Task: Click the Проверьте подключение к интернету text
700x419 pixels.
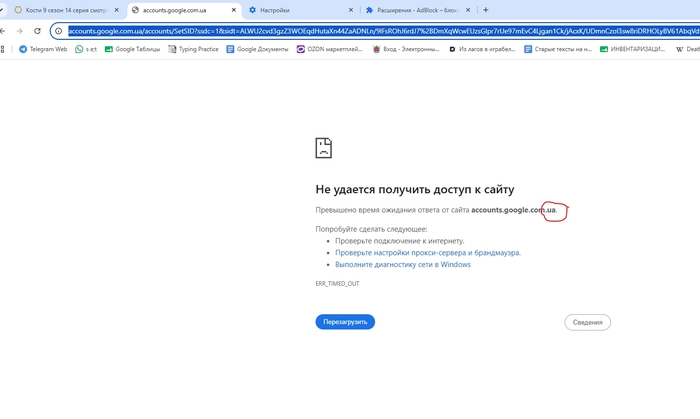Action: point(400,241)
